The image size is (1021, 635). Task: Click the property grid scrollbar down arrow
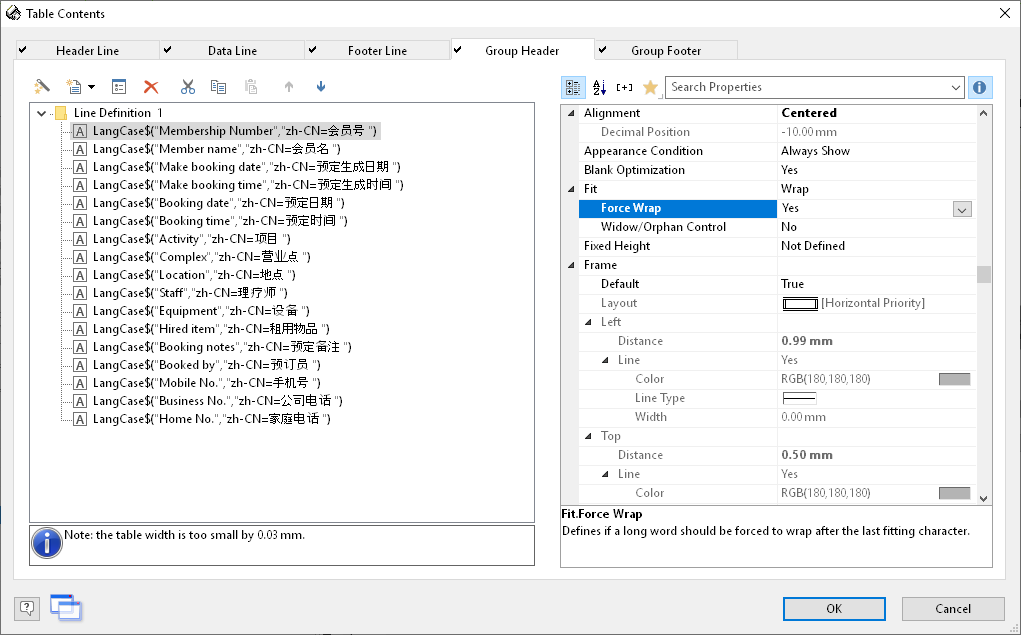pos(984,498)
